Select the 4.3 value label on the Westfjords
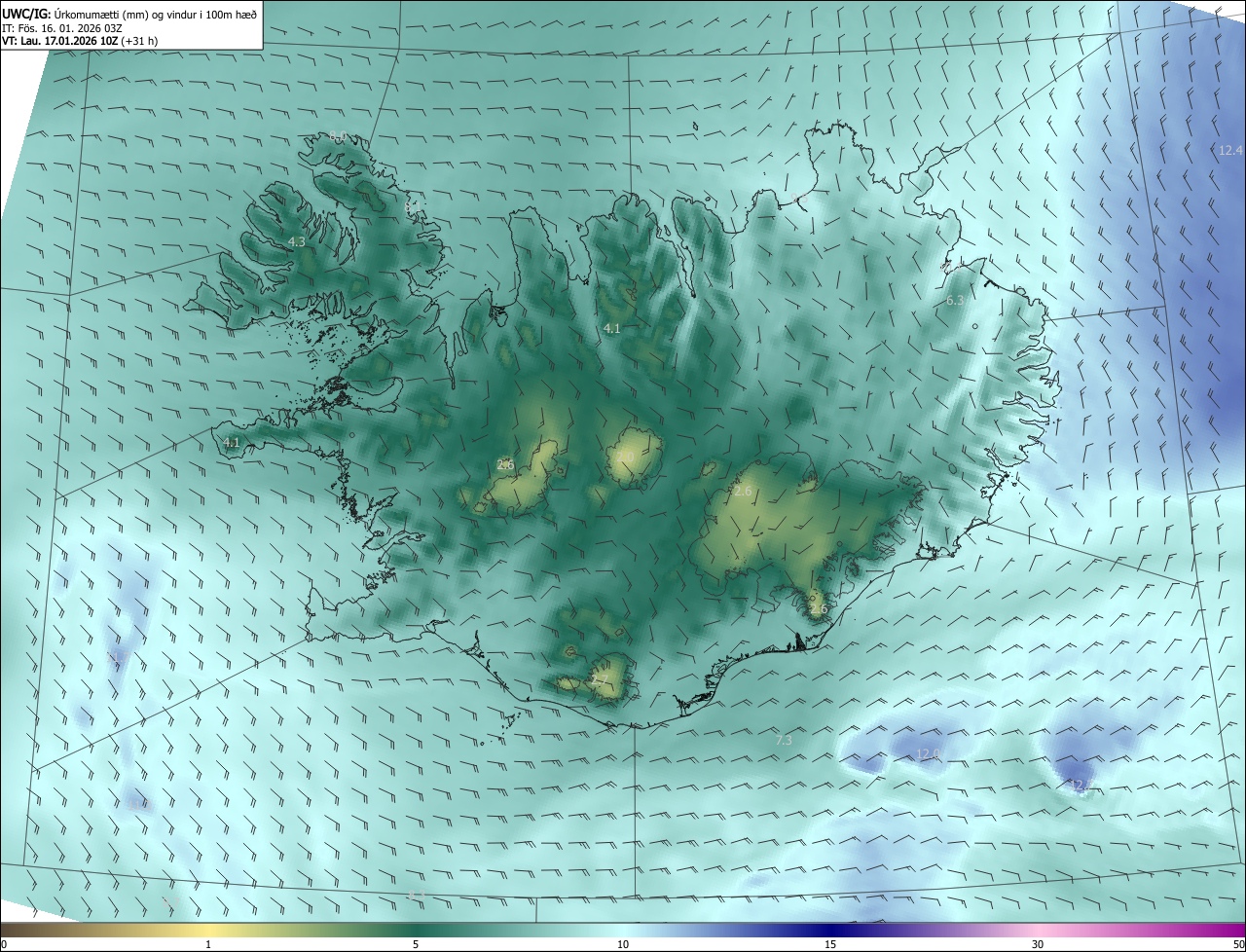Viewport: 1246px width, 952px height. coord(296,241)
